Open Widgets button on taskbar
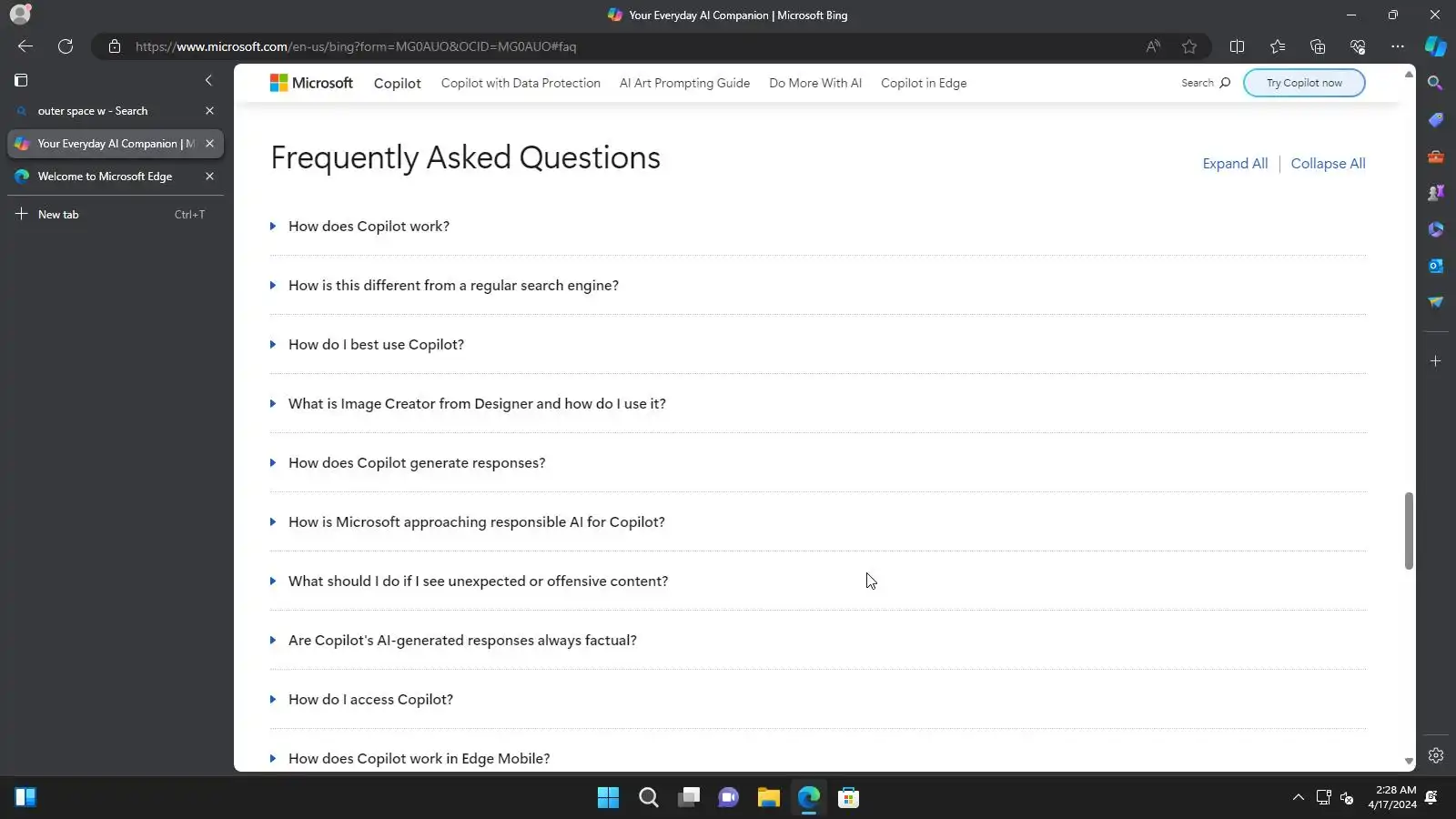 click(25, 798)
